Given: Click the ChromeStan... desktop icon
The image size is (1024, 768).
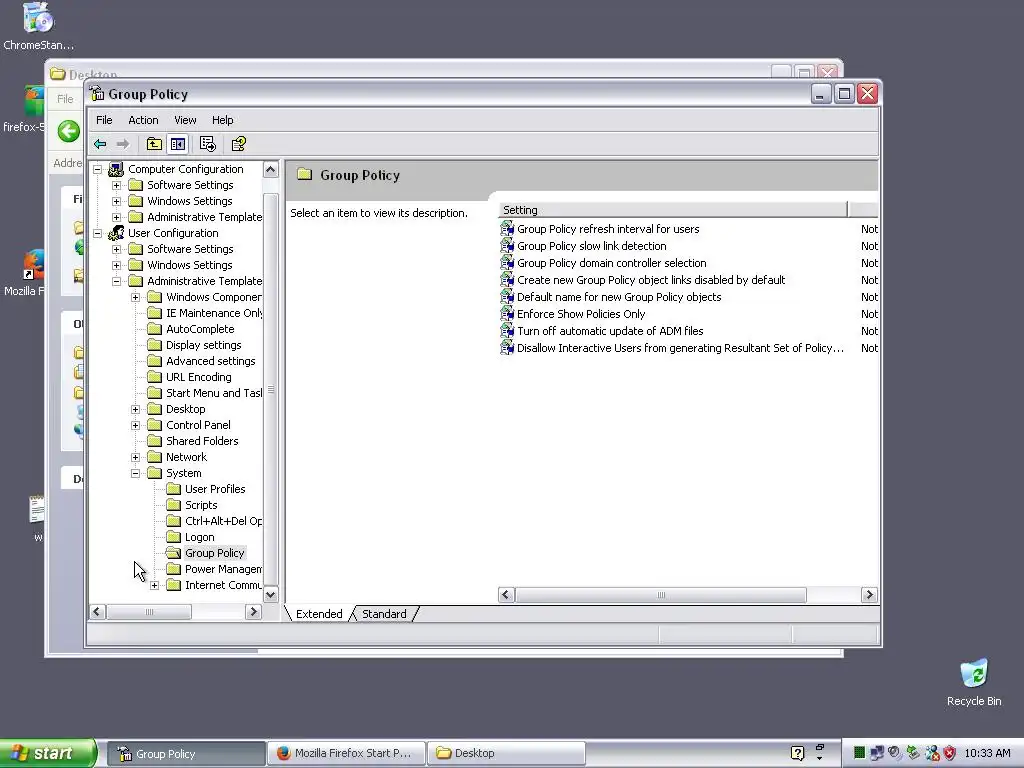Looking at the screenshot, I should (x=38, y=26).
